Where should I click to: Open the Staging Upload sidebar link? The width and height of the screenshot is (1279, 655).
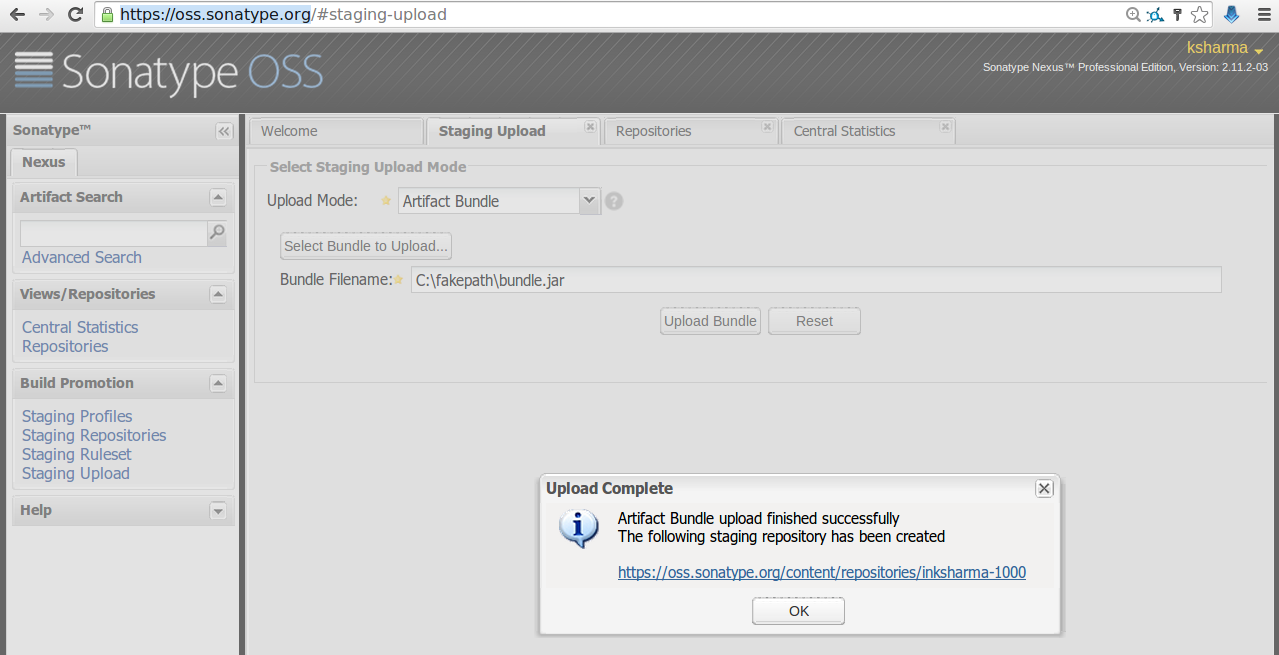(76, 473)
